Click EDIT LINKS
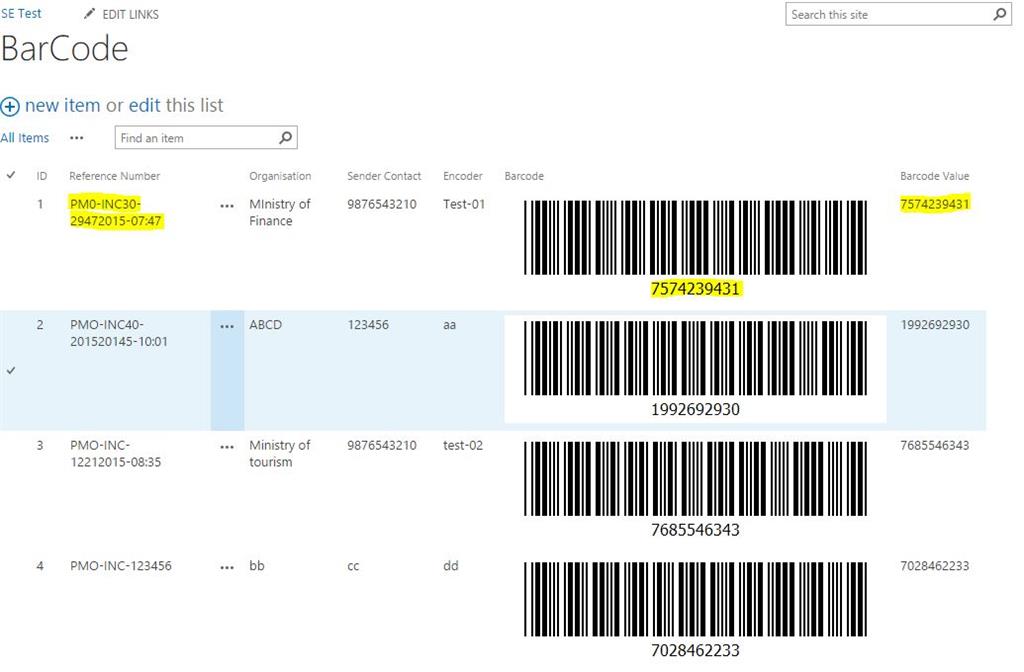 tap(130, 14)
